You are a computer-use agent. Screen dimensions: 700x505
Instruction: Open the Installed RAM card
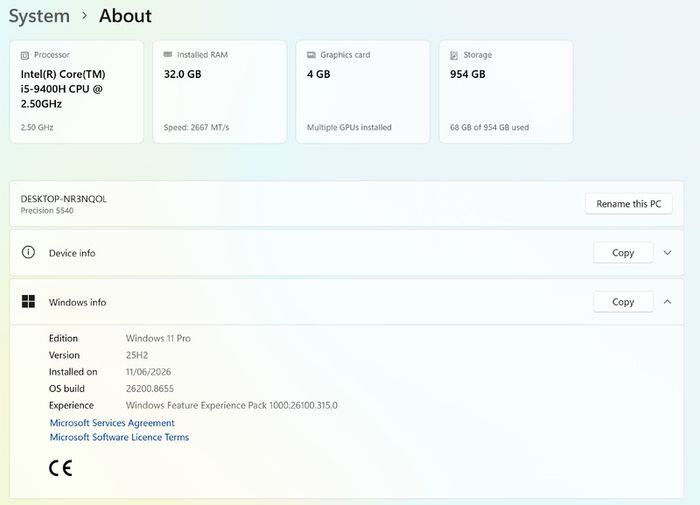coord(220,92)
